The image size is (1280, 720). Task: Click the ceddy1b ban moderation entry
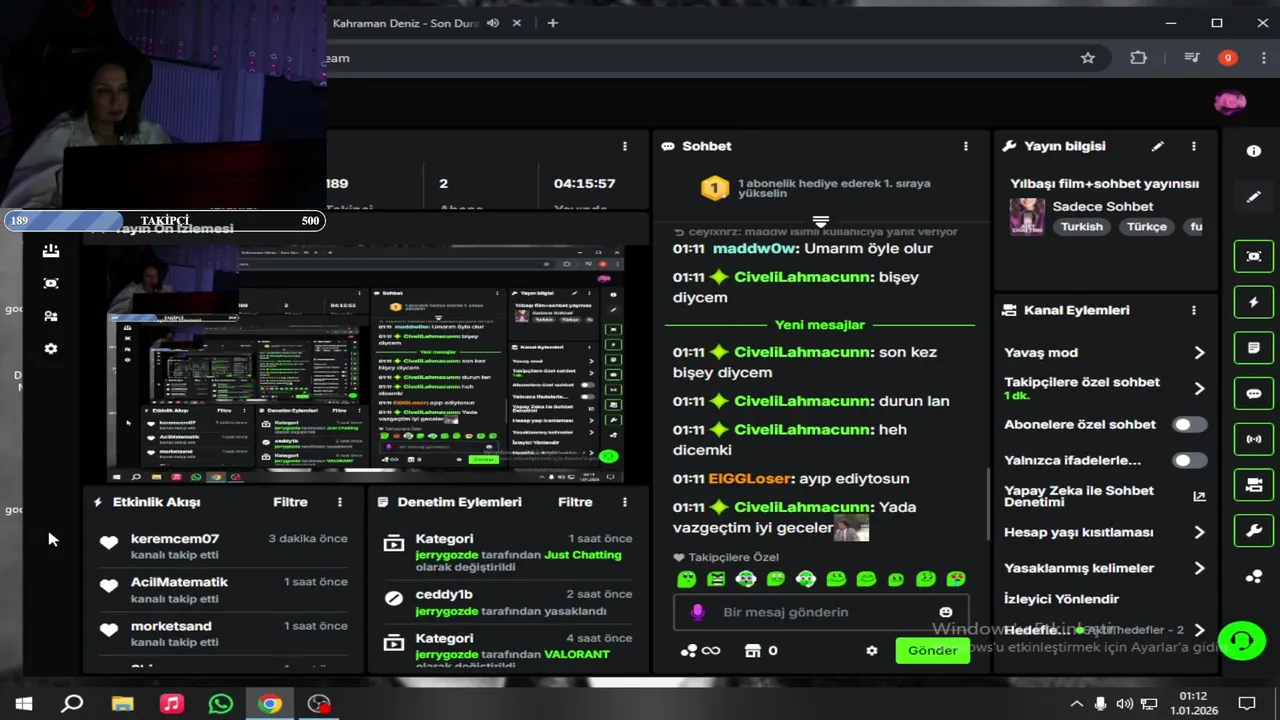point(508,602)
